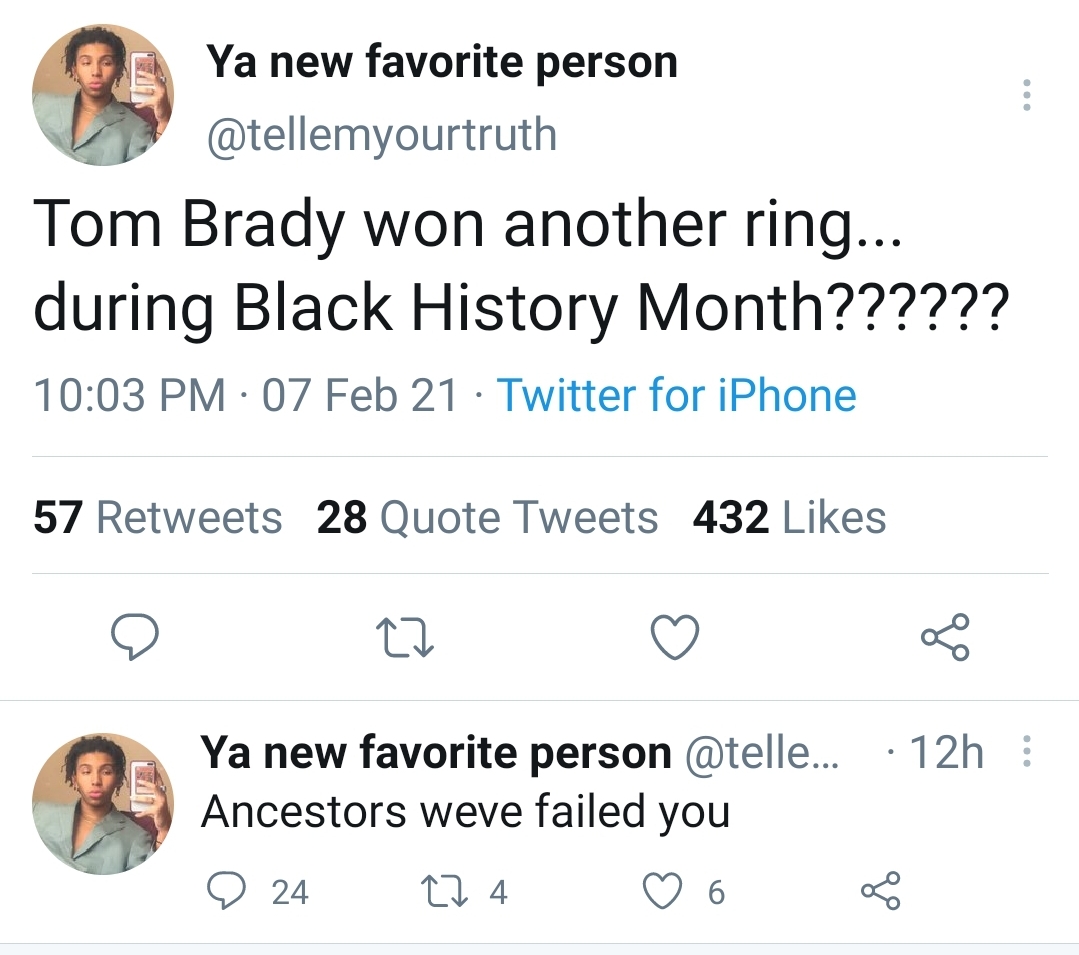
Task: Share the main Tom Brady tweet
Action: coord(945,639)
